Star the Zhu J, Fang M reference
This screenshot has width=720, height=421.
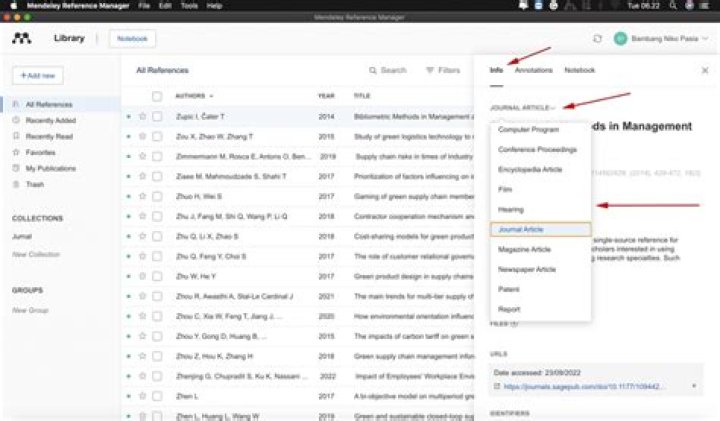pos(142,216)
